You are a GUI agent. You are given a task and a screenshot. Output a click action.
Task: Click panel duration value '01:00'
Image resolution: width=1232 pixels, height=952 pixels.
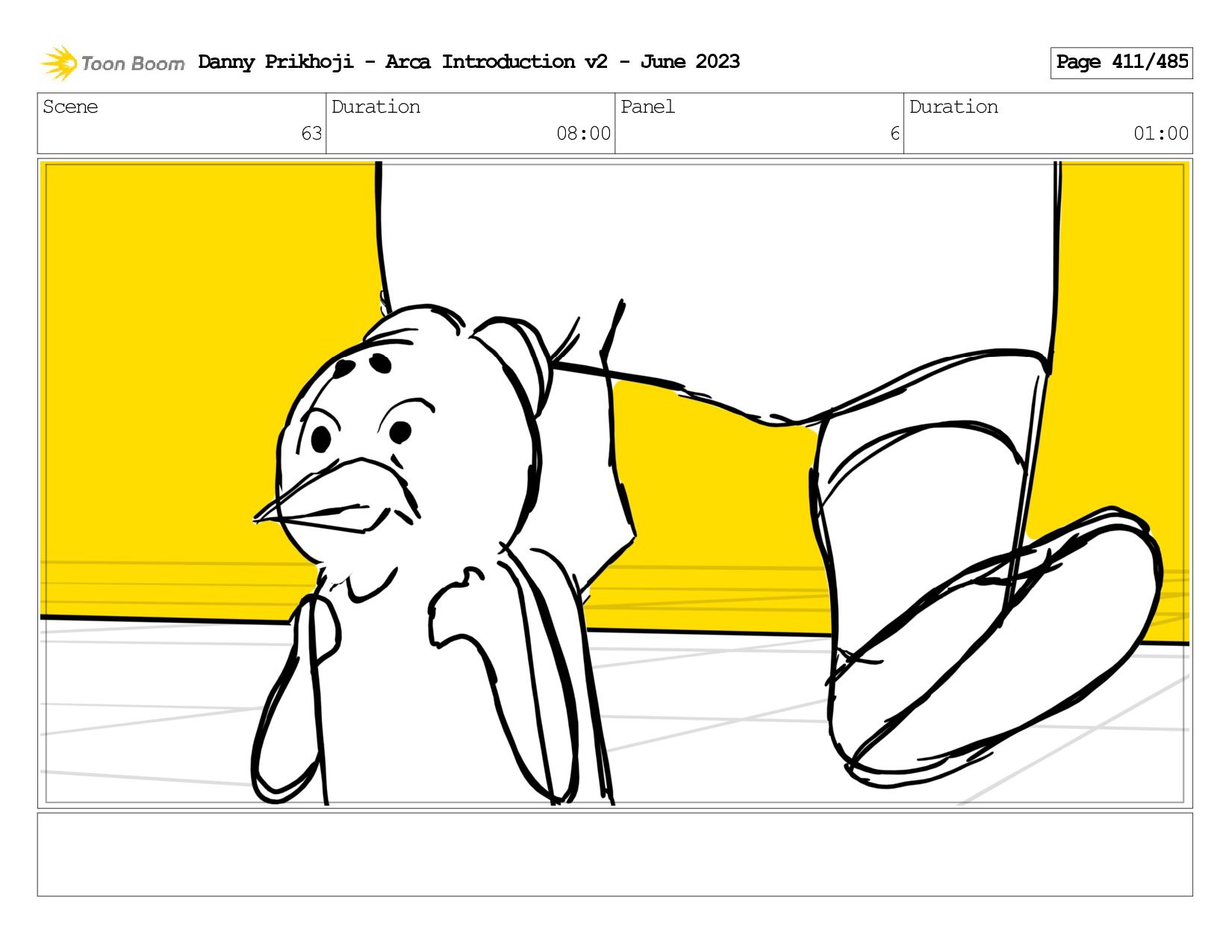[1160, 134]
